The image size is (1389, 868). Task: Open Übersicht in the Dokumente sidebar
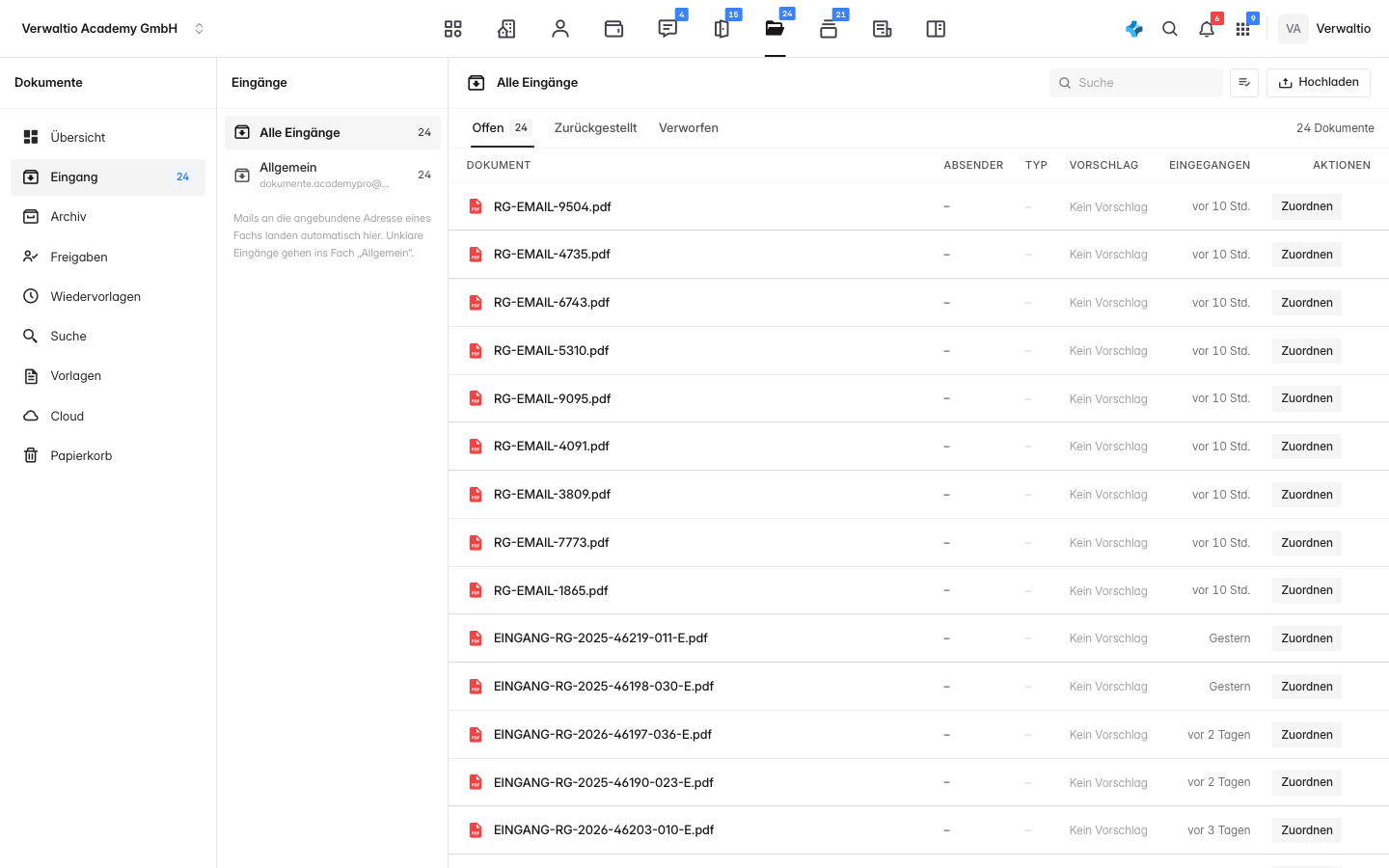pos(108,138)
